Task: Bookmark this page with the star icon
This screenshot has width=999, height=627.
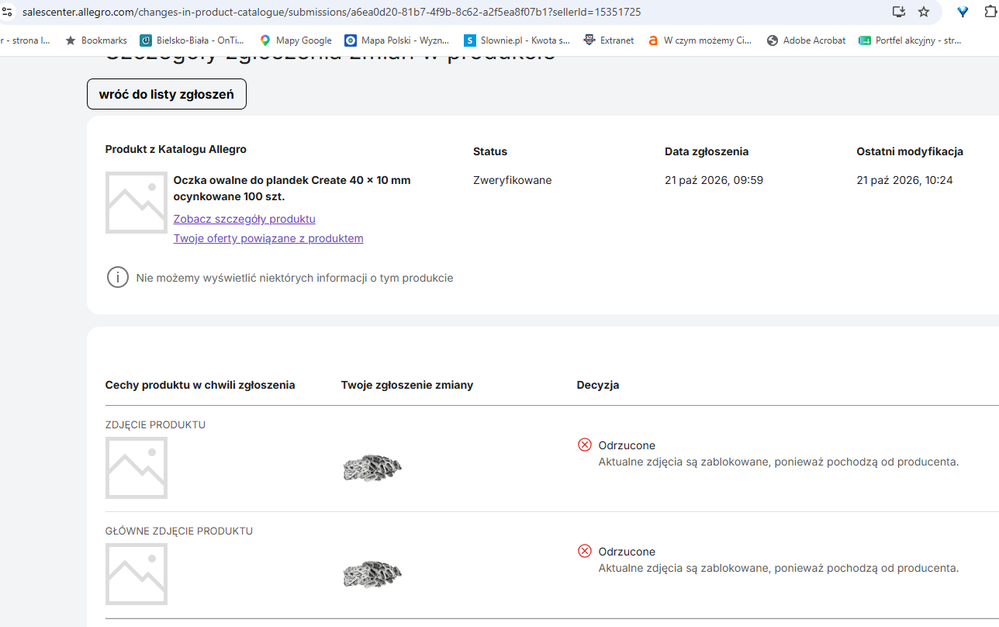Action: (x=924, y=11)
